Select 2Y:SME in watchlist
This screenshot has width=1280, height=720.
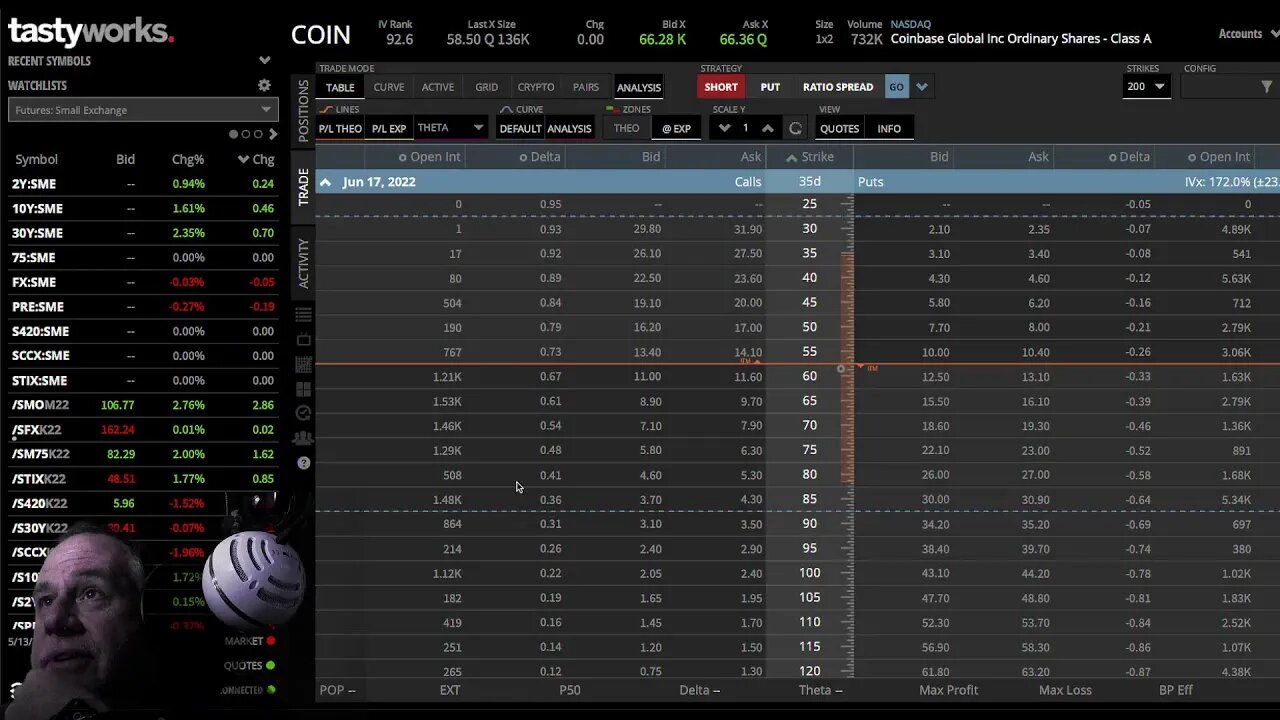tap(142, 184)
